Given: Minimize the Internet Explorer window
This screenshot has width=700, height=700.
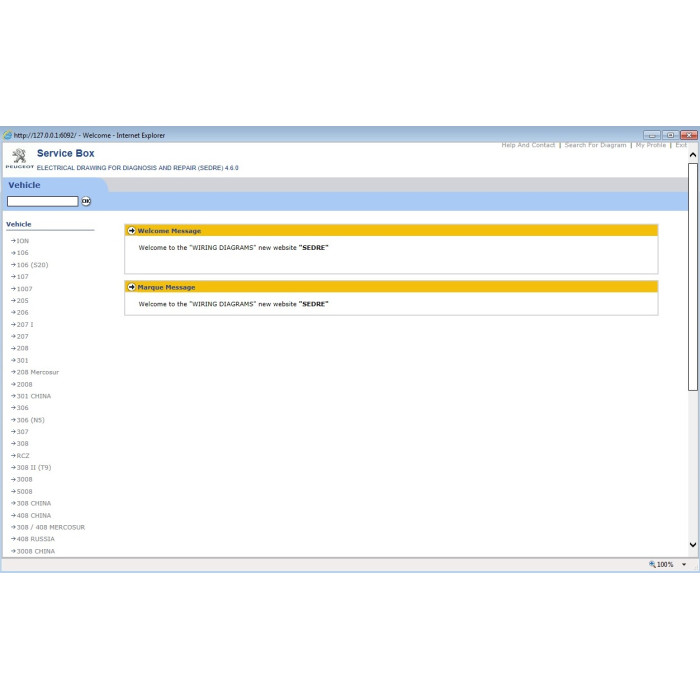Looking at the screenshot, I should point(652,135).
